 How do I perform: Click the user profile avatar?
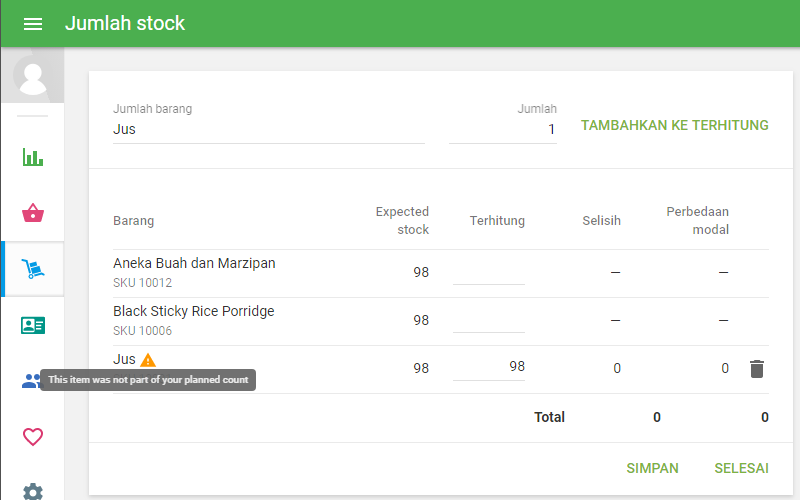tap(33, 76)
